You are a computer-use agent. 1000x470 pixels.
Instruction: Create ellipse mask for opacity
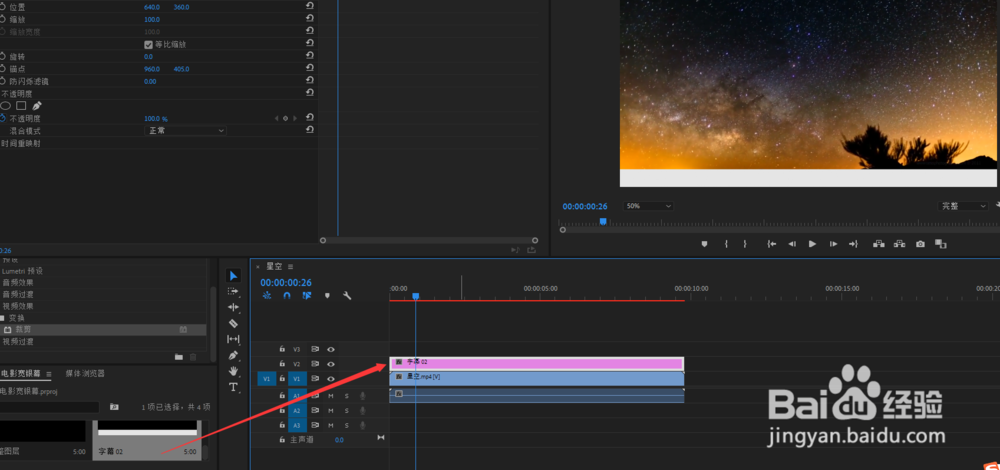point(5,106)
